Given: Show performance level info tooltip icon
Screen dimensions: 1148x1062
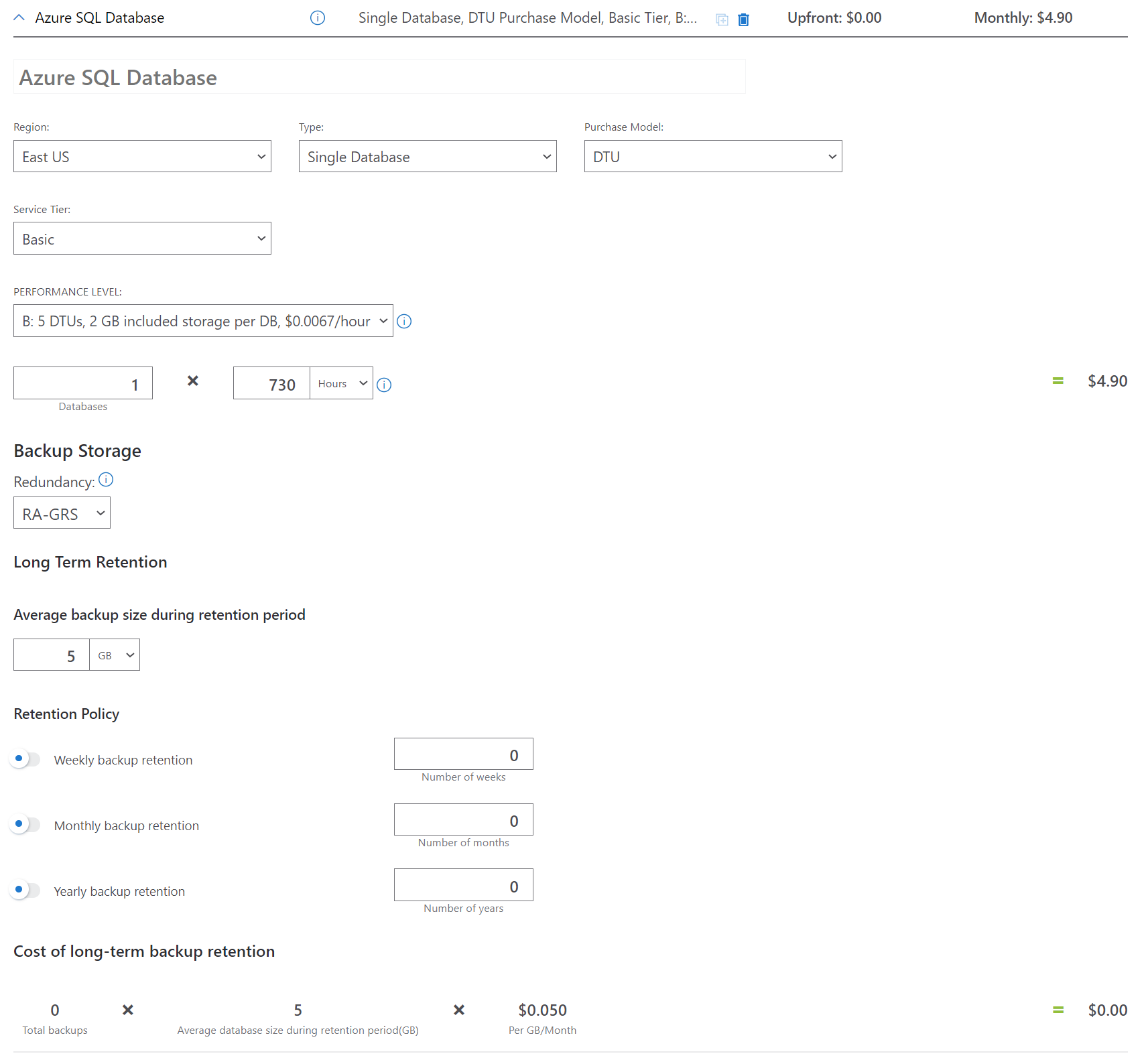Looking at the screenshot, I should click(404, 322).
